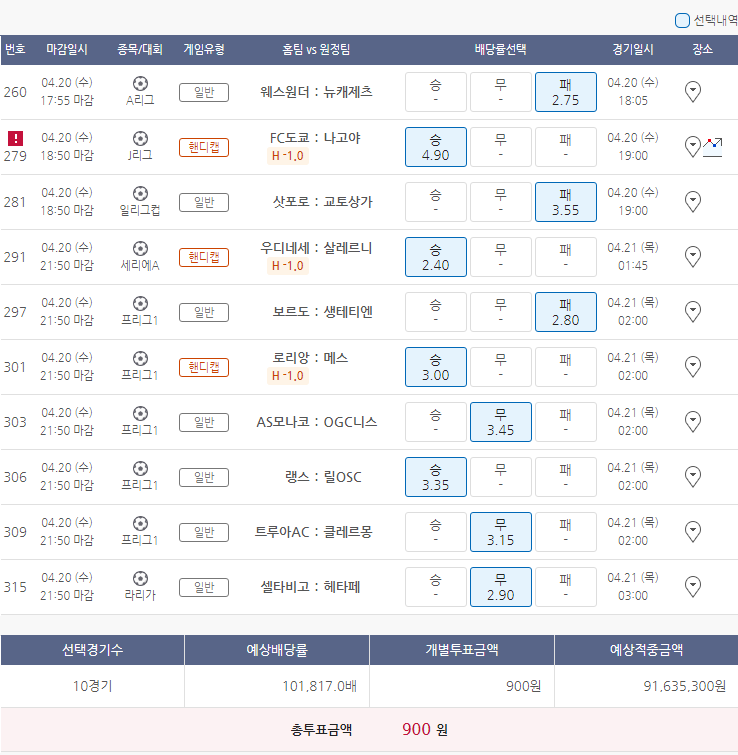Deselect 무 3.45 for AS모나코 vs OGC니스

tap(501, 422)
